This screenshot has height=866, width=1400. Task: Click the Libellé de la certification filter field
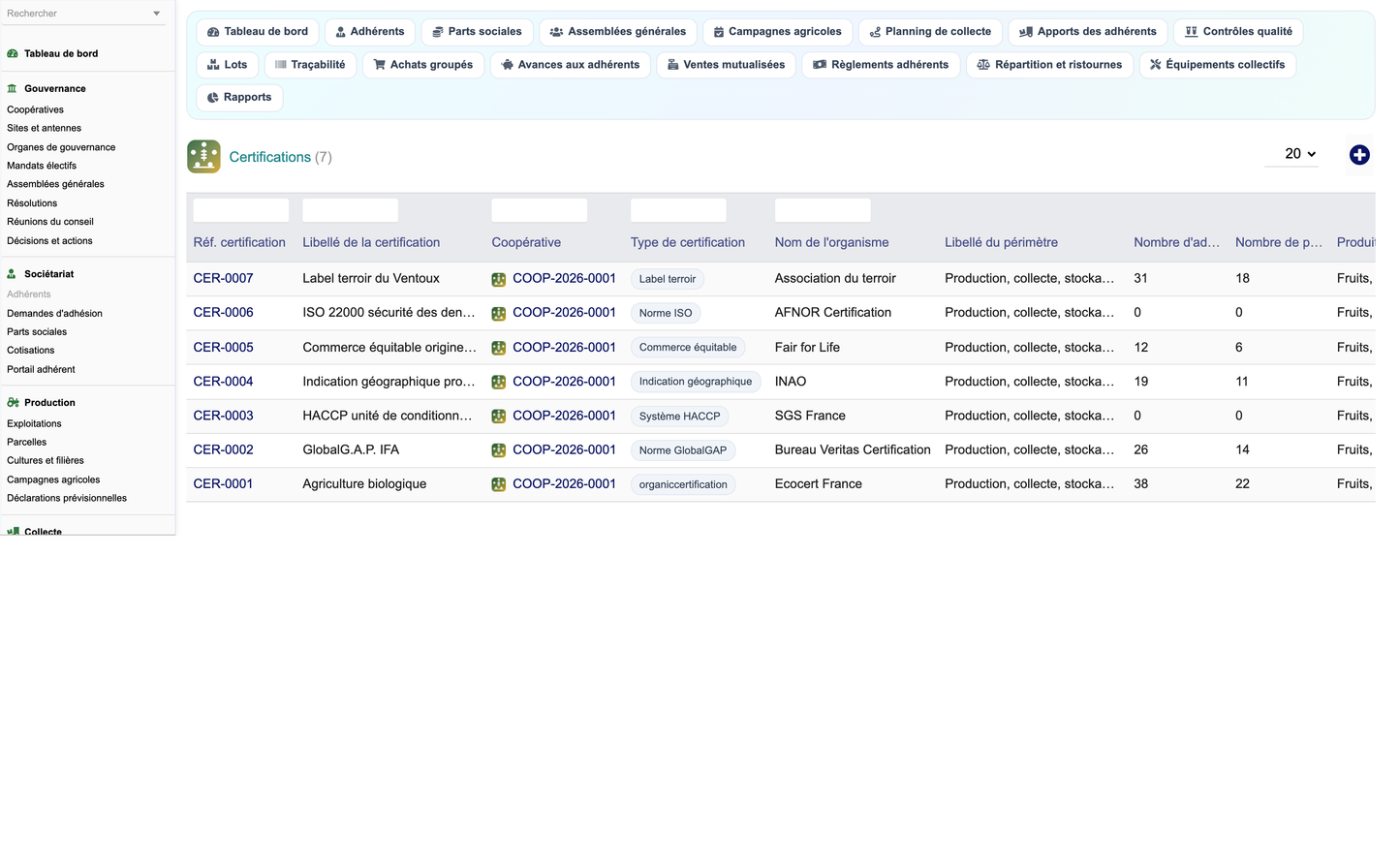(x=351, y=210)
